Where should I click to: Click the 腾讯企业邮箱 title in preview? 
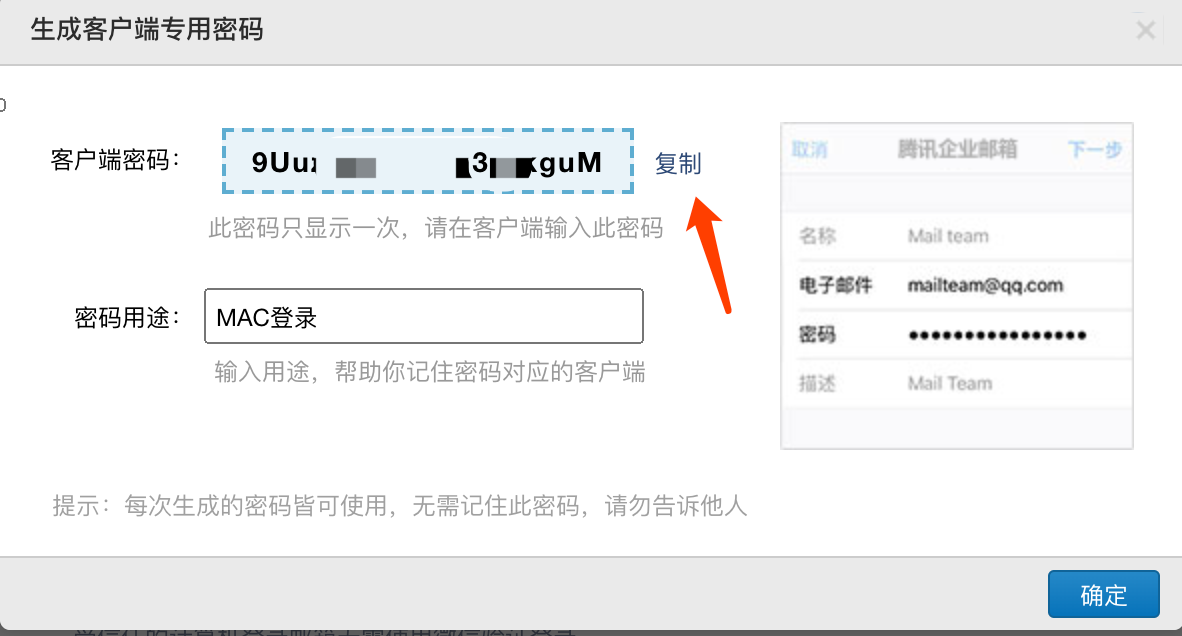click(957, 149)
